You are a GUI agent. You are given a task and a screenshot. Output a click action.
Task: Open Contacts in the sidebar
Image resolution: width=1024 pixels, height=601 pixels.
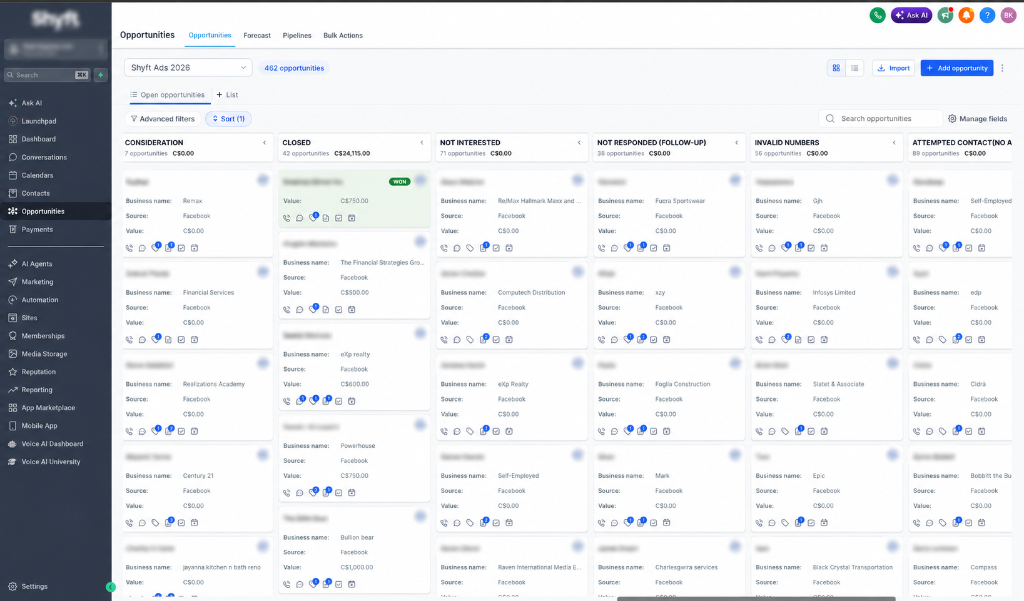(35, 193)
